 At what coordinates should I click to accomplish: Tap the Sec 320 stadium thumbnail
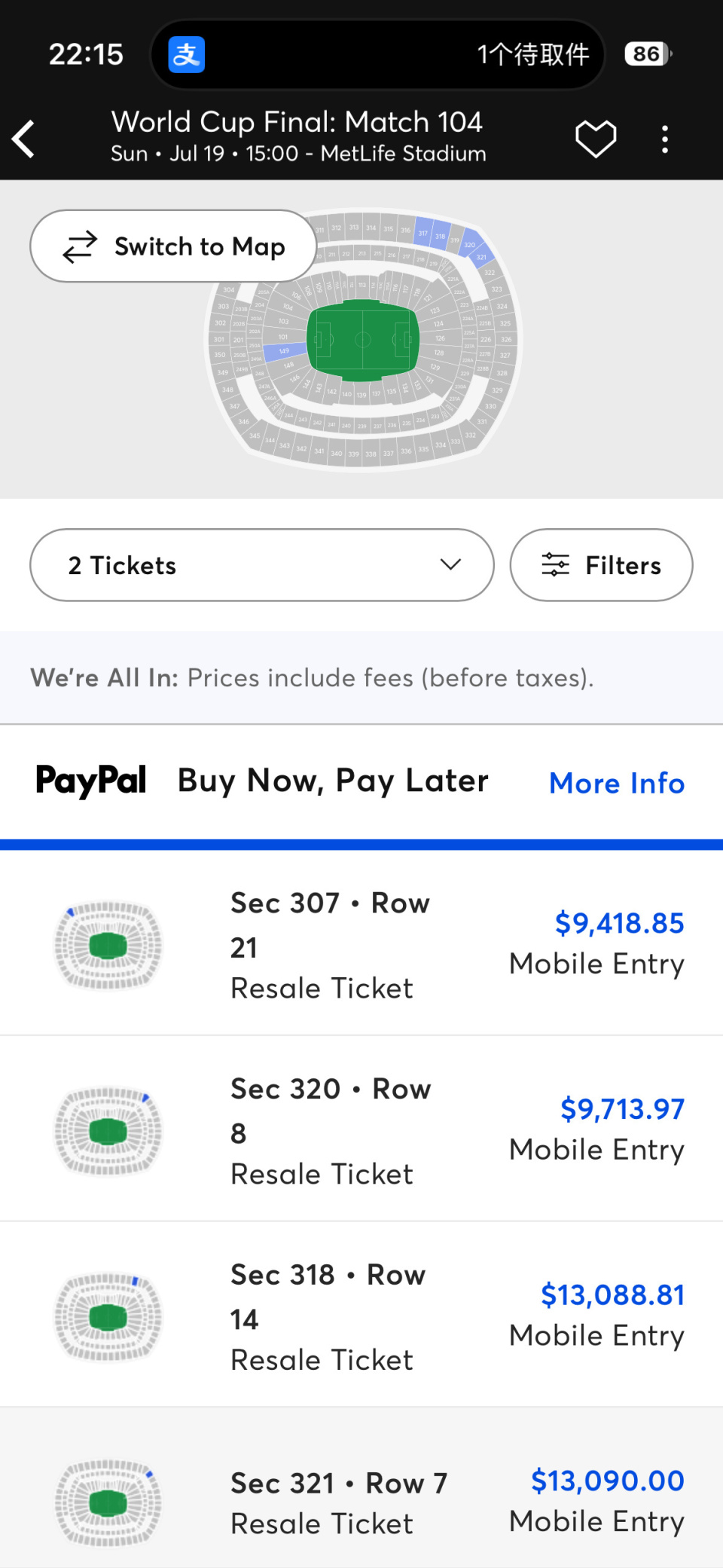click(x=108, y=1129)
